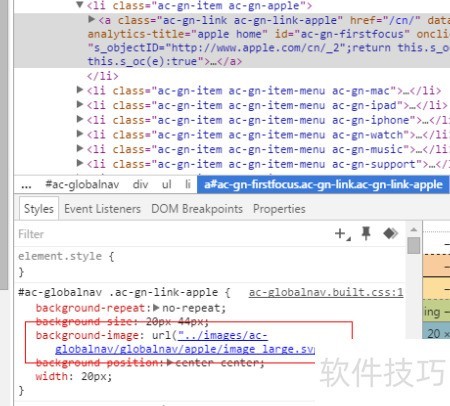Viewport: 450px width, 406px height.
Task: Click the New Style Rule plus icon
Action: click(342, 234)
